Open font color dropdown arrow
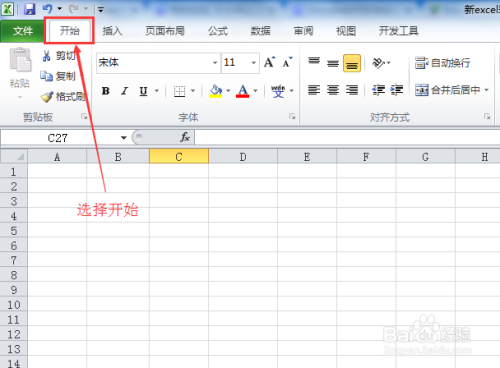The width and height of the screenshot is (500, 368). [256, 91]
